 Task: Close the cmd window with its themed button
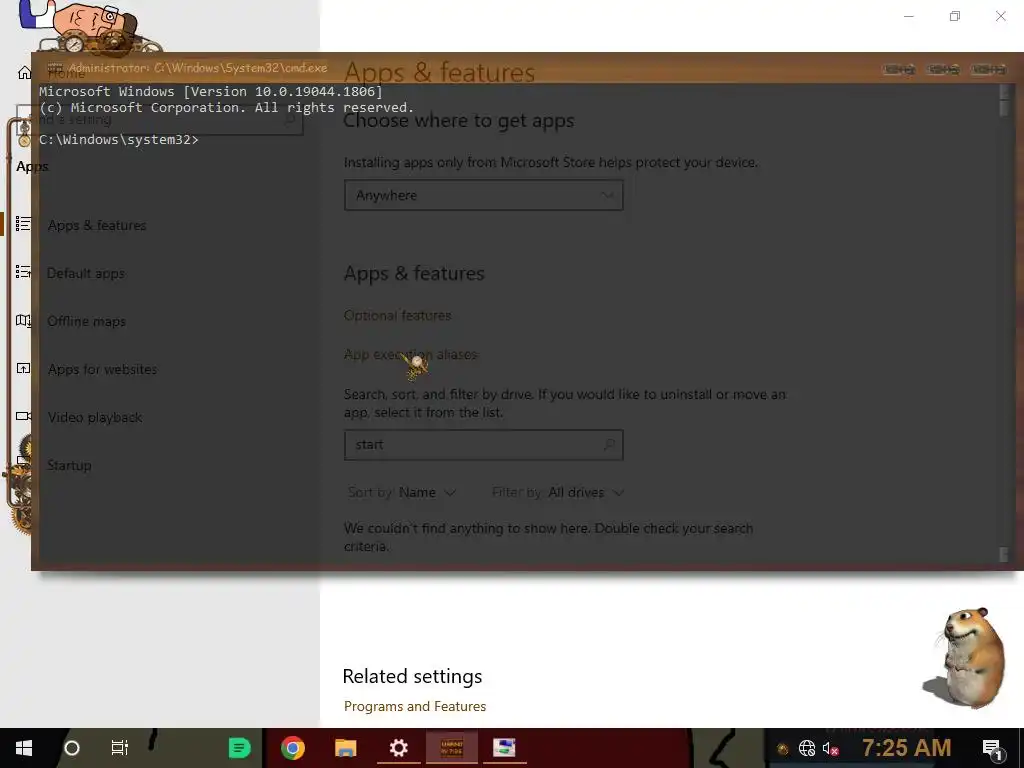[989, 69]
